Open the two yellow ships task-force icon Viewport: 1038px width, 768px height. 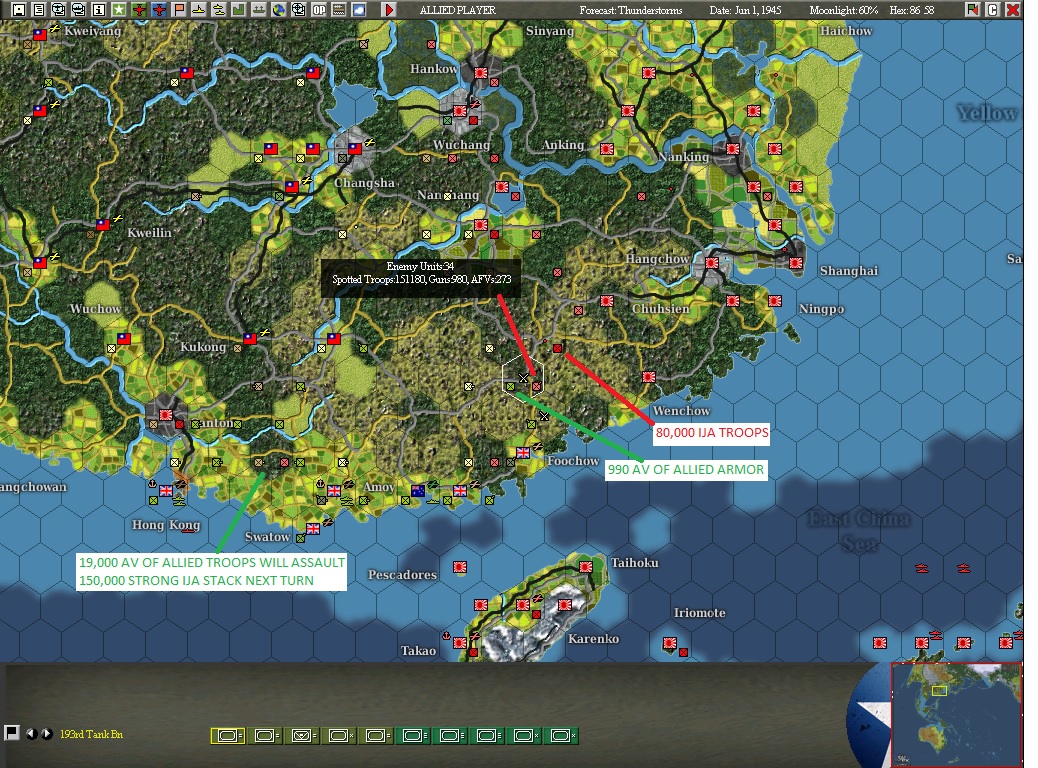coord(218,9)
